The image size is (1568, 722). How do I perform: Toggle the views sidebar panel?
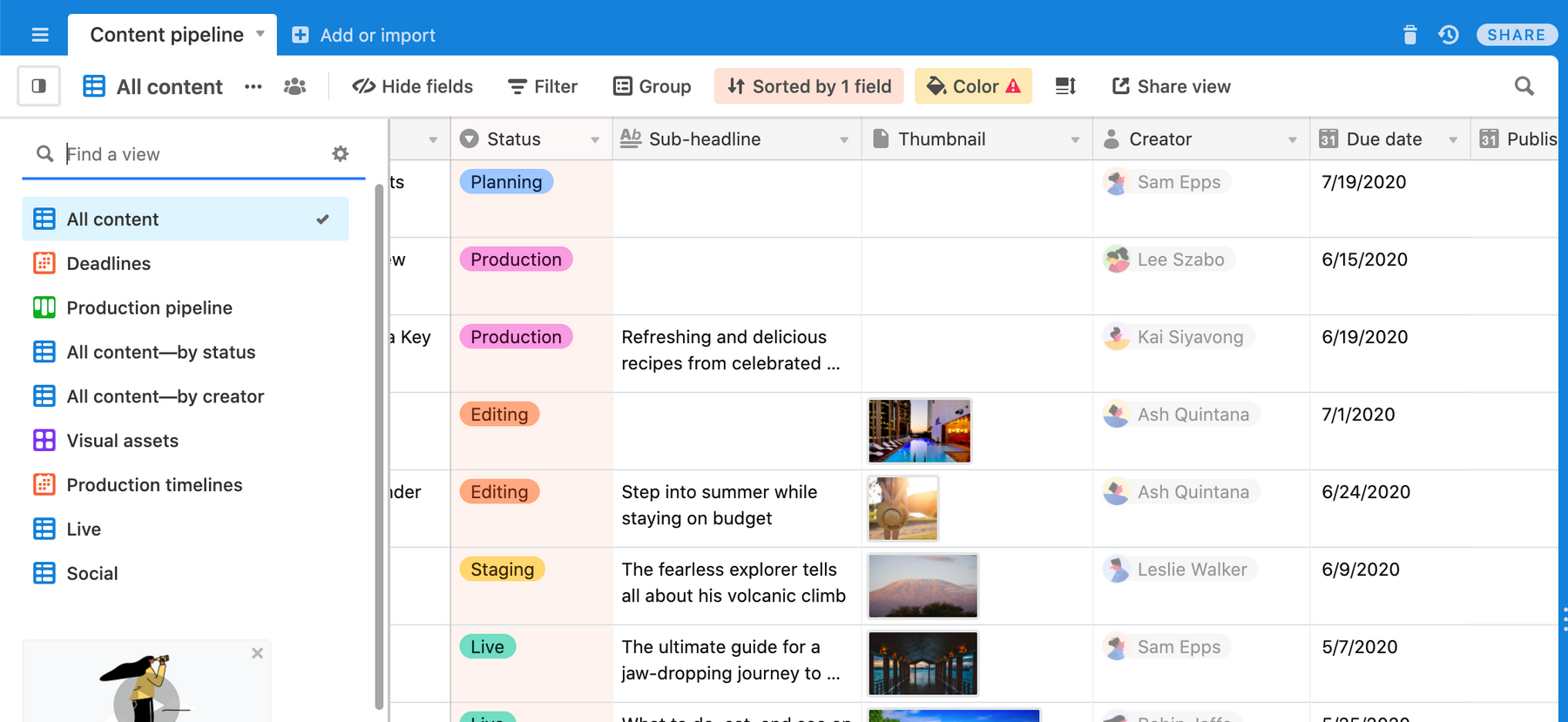pyautogui.click(x=39, y=86)
